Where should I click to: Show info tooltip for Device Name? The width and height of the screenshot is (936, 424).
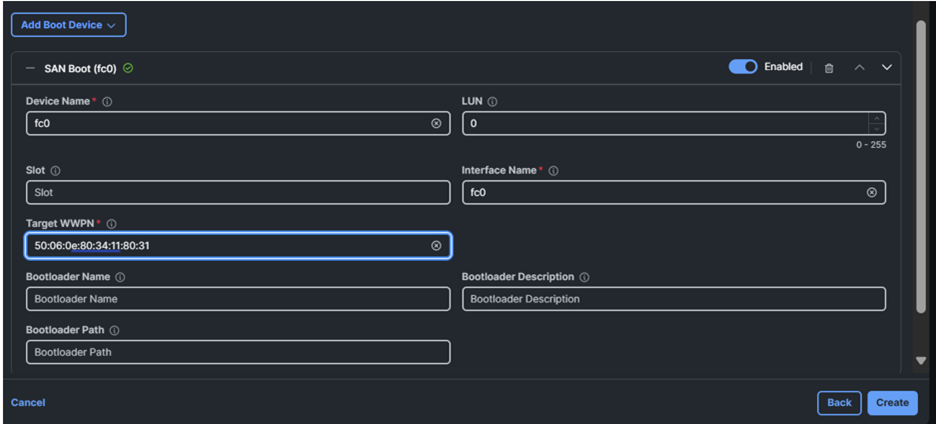click(107, 102)
